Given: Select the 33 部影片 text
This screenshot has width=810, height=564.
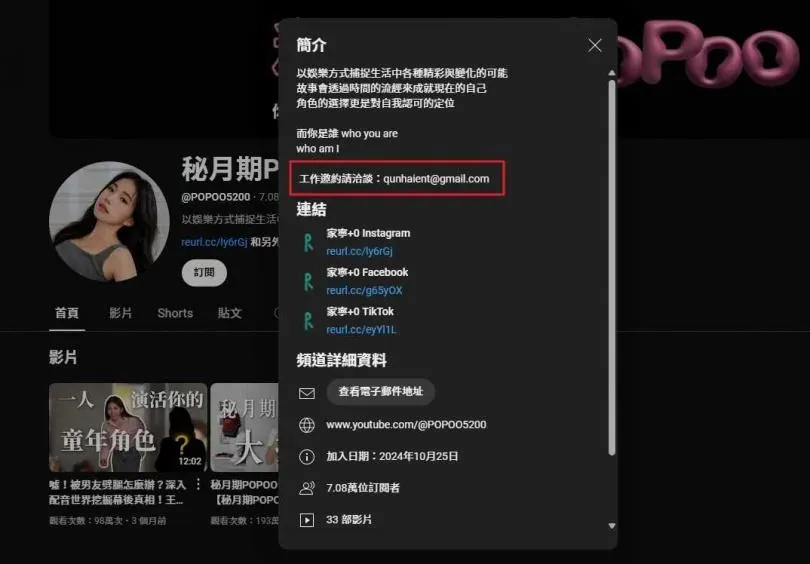Looking at the screenshot, I should pyautogui.click(x=349, y=519).
